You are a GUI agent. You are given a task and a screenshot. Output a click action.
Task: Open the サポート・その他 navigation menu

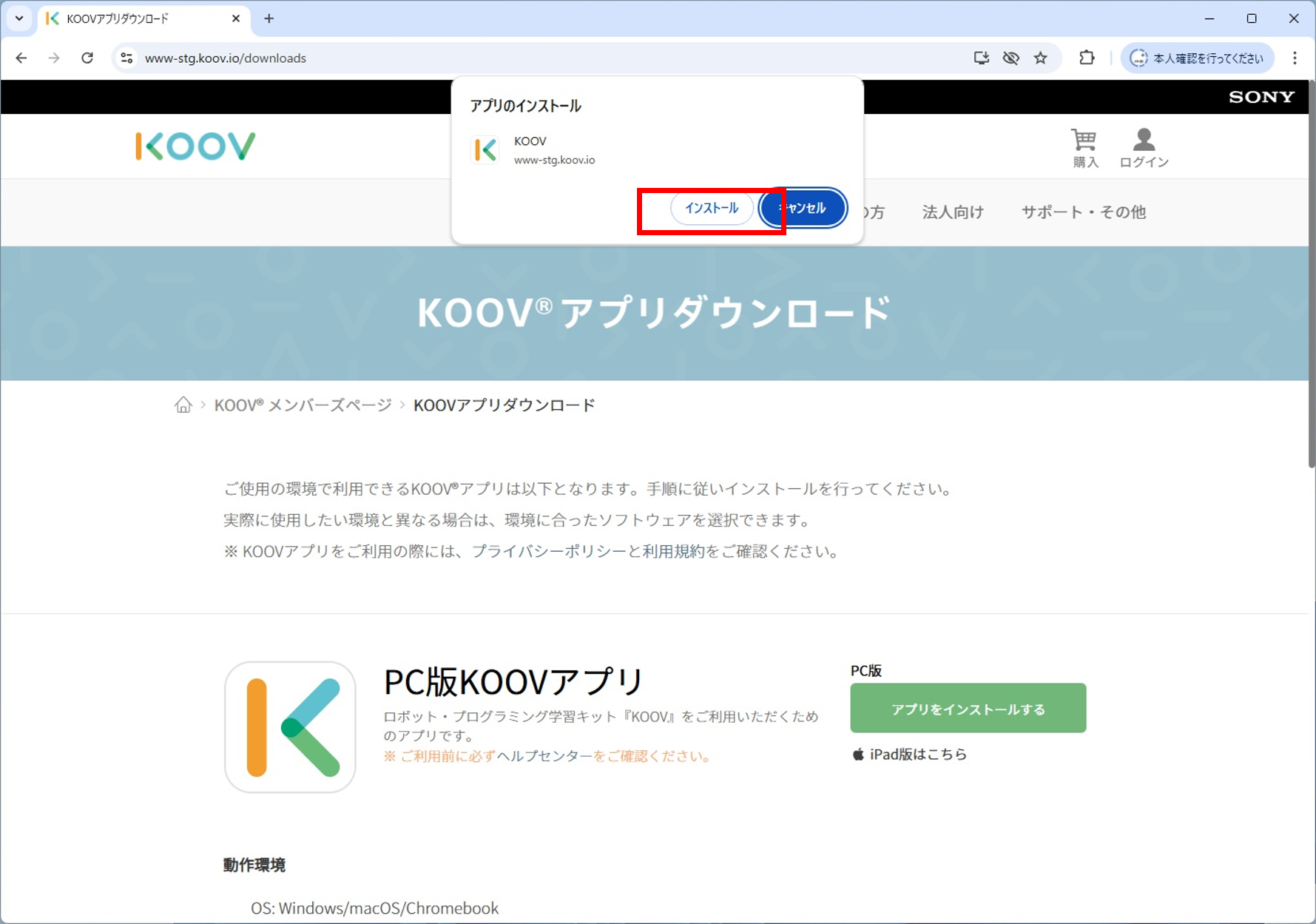pyautogui.click(x=1083, y=212)
